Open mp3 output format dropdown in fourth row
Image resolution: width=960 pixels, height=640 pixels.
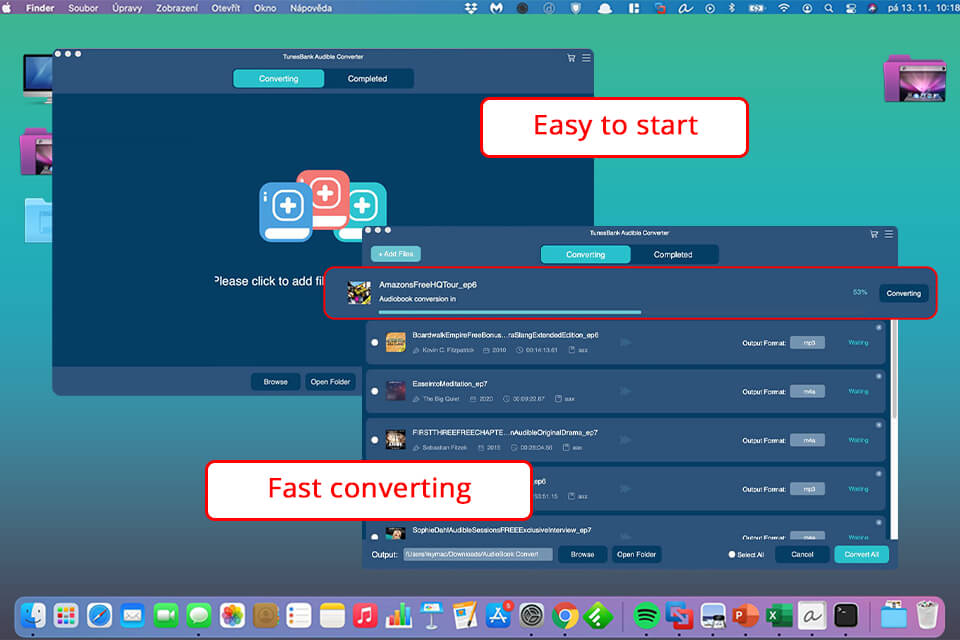point(808,489)
